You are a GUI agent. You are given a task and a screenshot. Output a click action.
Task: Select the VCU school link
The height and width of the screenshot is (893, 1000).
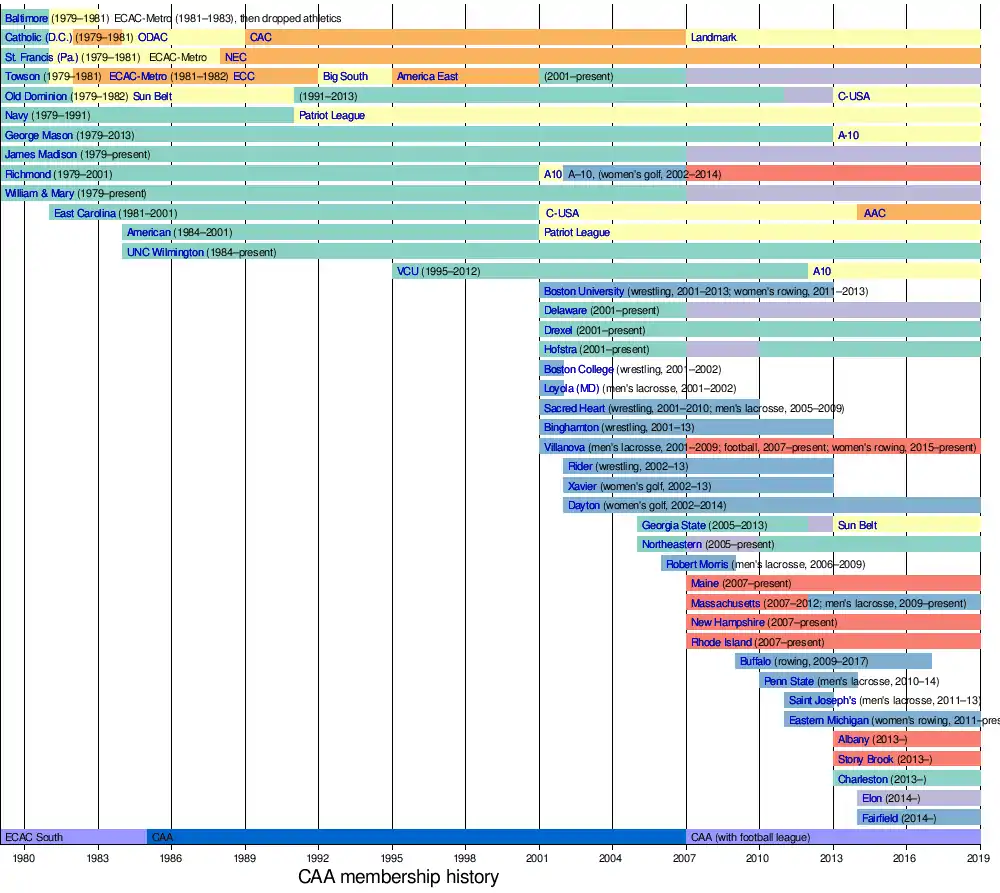[407, 271]
